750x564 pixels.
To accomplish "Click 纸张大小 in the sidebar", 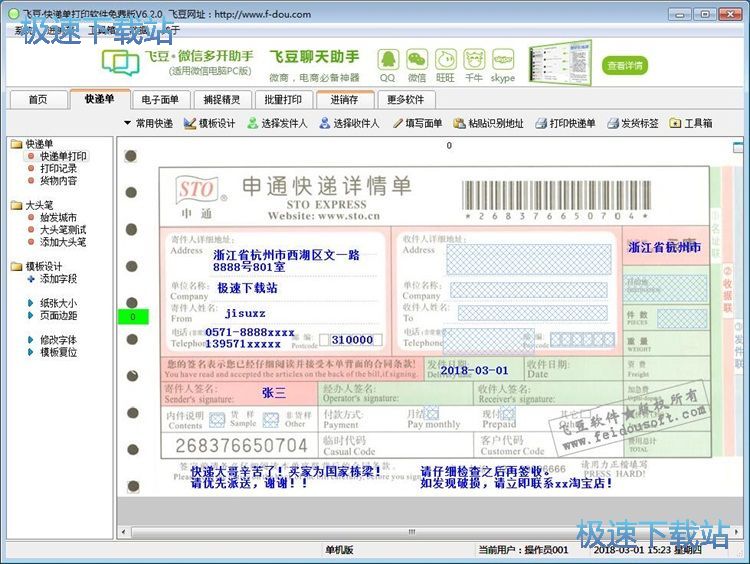I will coord(58,303).
